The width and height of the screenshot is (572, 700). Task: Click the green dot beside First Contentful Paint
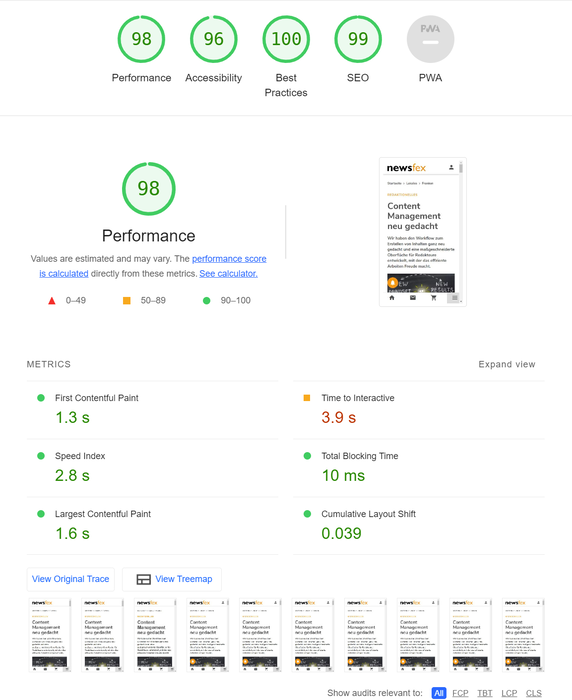pyautogui.click(x=41, y=398)
